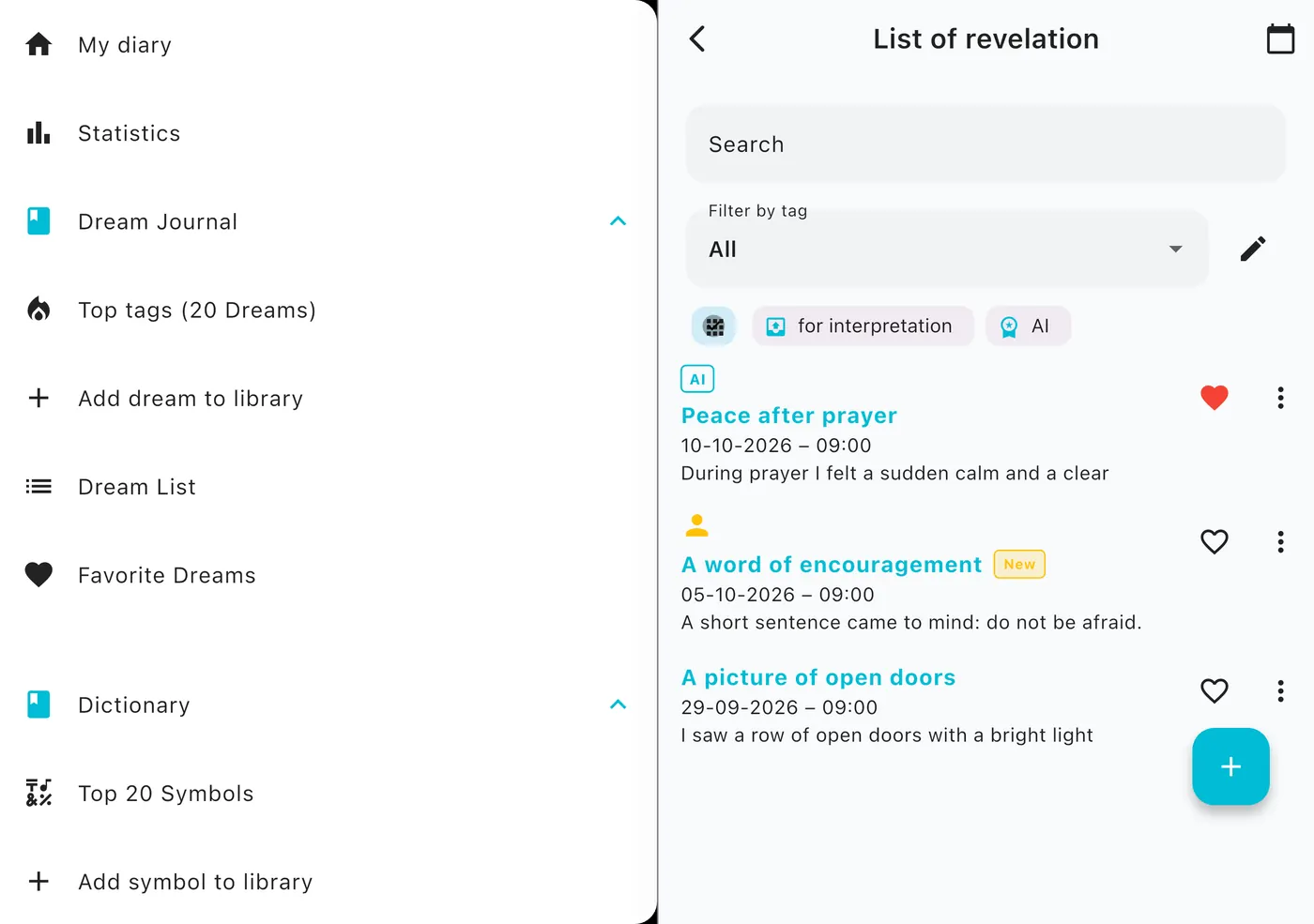Image resolution: width=1314 pixels, height=924 pixels.
Task: Click the Dictionary book icon
Action: pyautogui.click(x=38, y=704)
